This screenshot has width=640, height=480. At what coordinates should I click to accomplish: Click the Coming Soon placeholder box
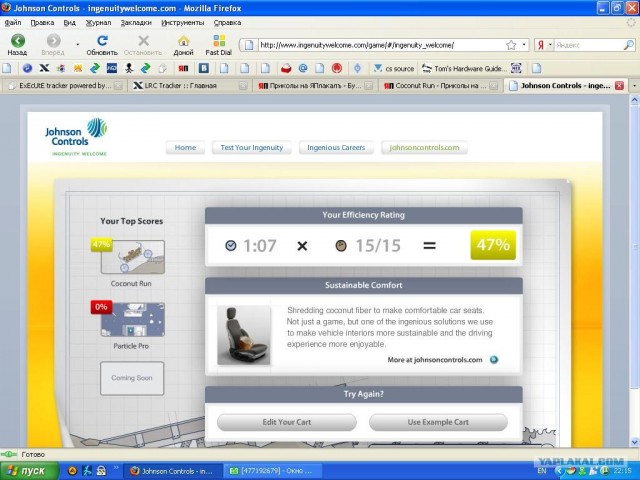(132, 378)
